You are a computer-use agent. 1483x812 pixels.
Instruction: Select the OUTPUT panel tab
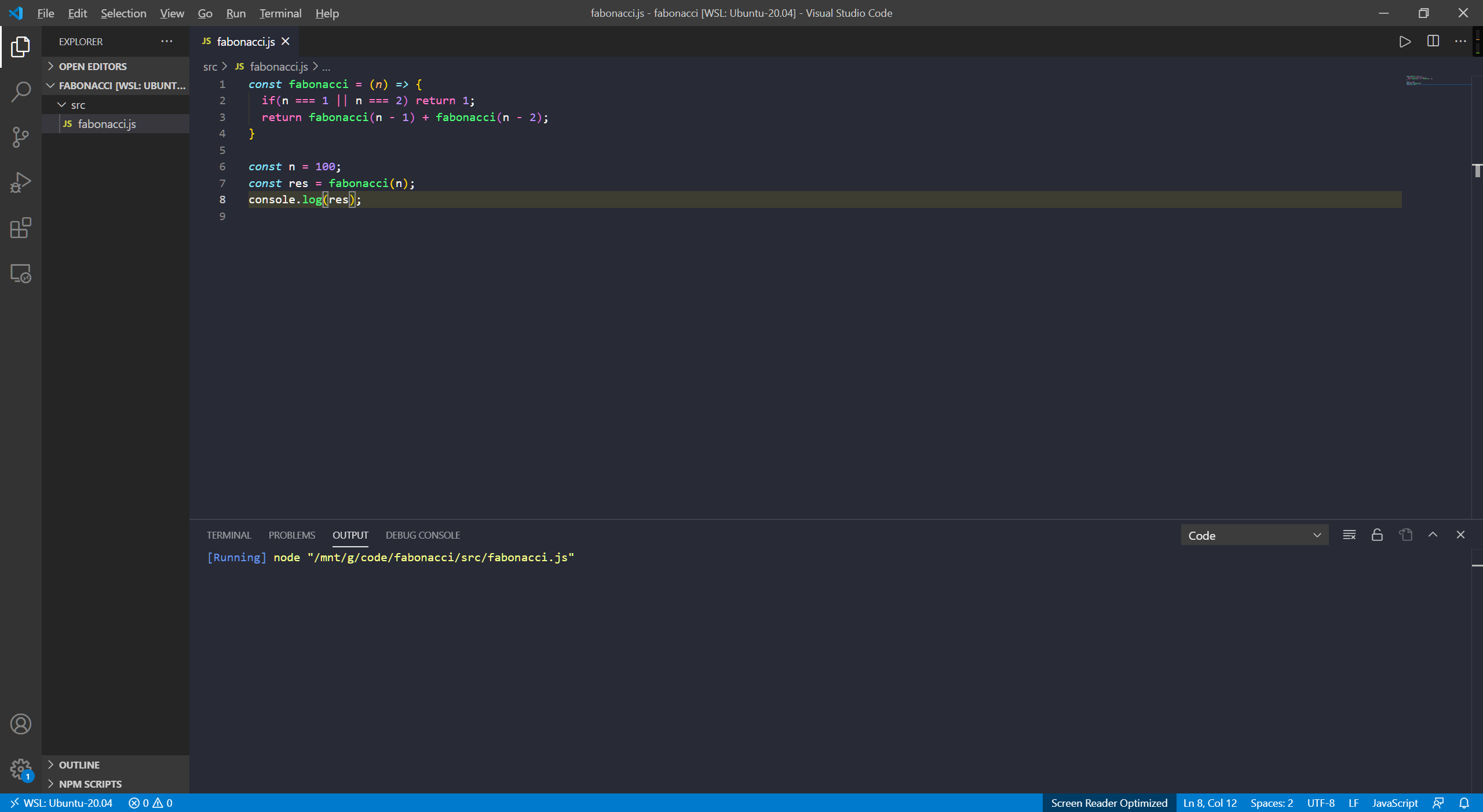click(350, 535)
